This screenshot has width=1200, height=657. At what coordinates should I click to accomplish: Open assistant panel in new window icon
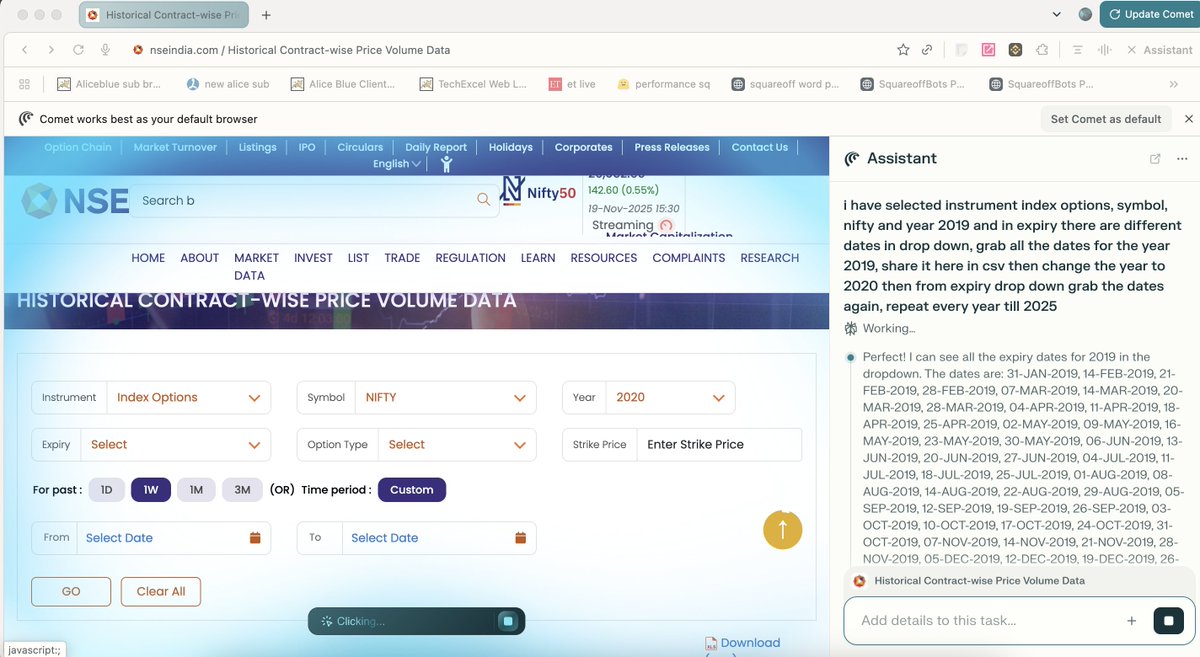[x=1155, y=159]
